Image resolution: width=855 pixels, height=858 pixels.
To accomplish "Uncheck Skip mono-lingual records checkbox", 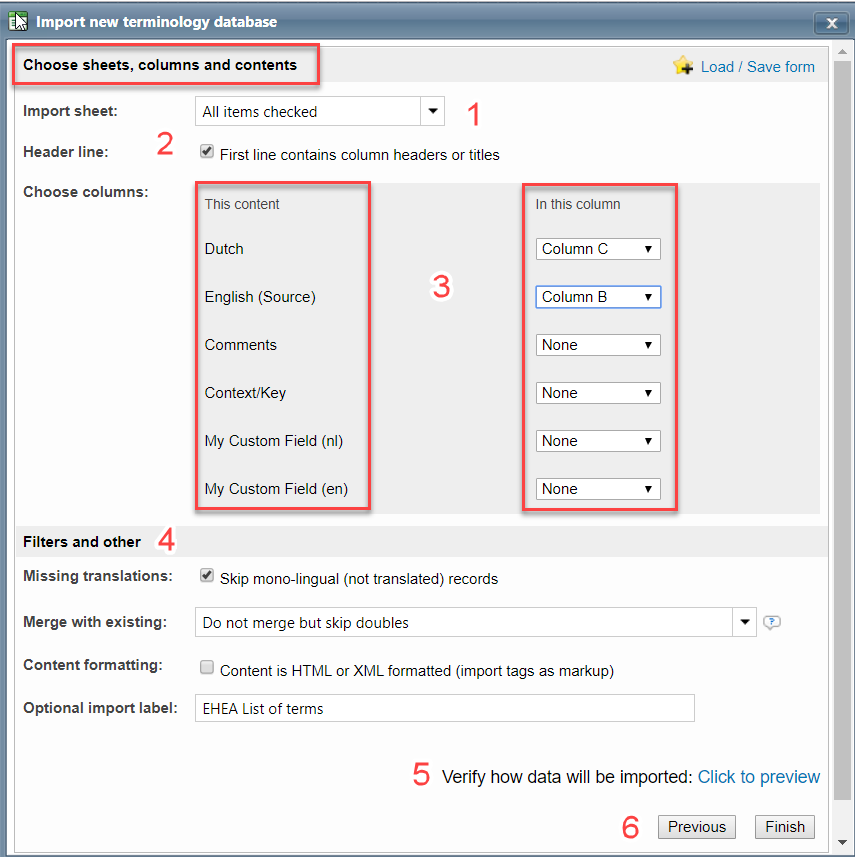I will click(207, 576).
